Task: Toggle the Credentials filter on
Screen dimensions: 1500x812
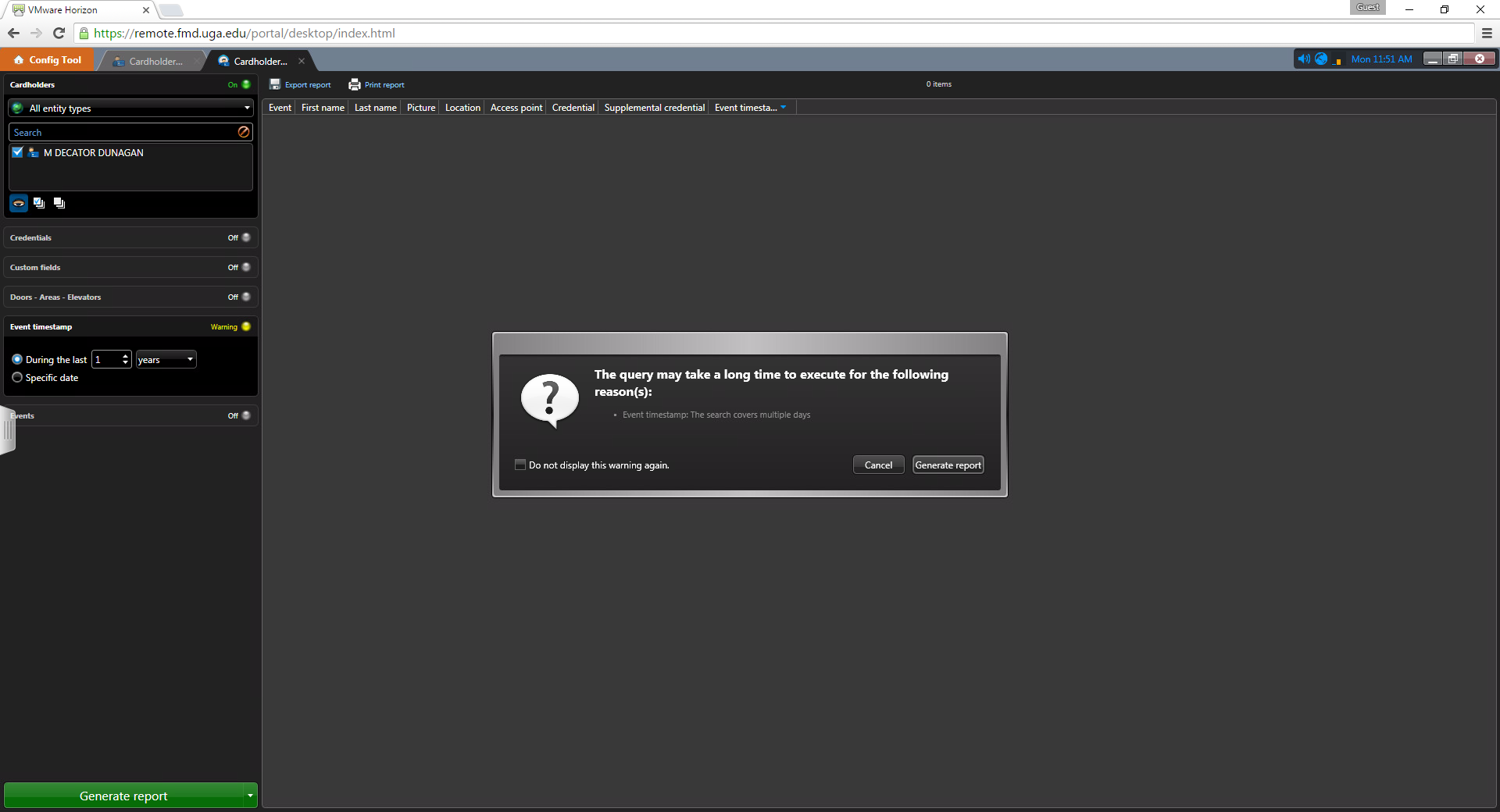Action: click(x=245, y=237)
